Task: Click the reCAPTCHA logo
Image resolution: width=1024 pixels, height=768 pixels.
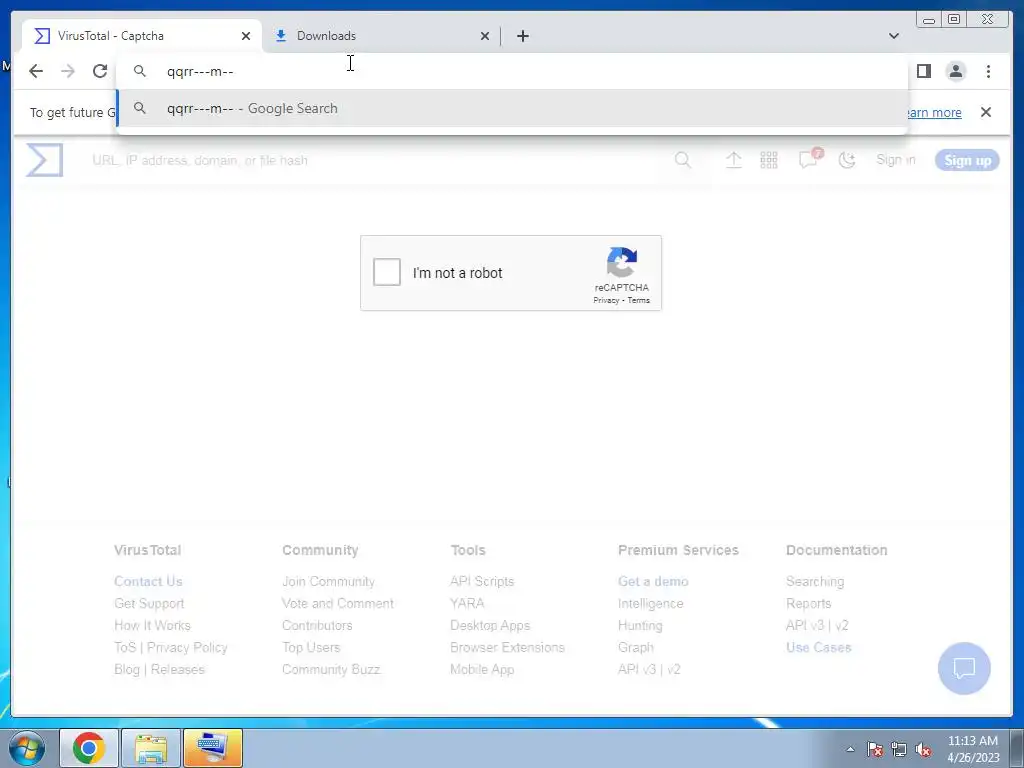Action: point(622,262)
